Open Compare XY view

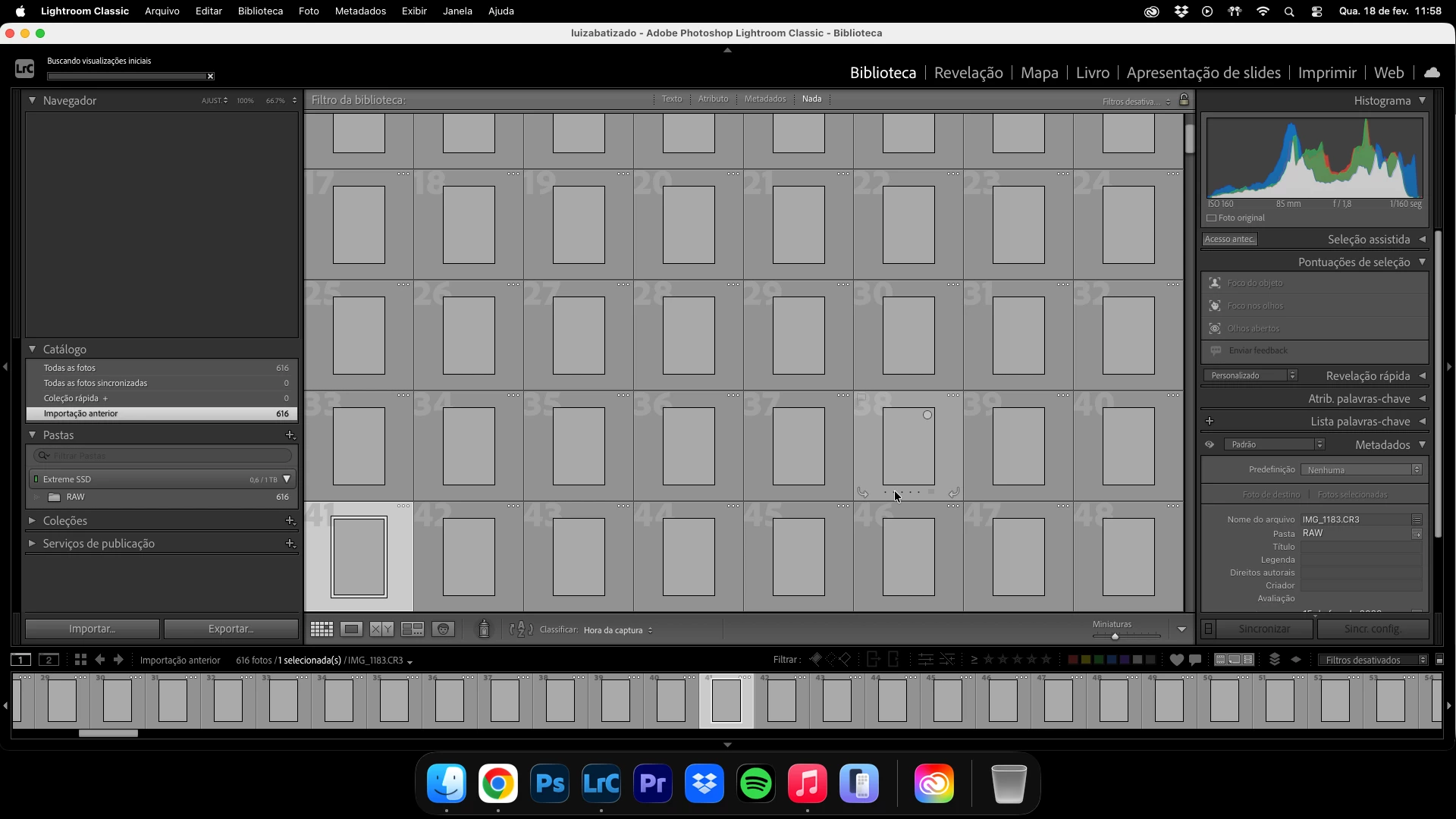click(381, 629)
